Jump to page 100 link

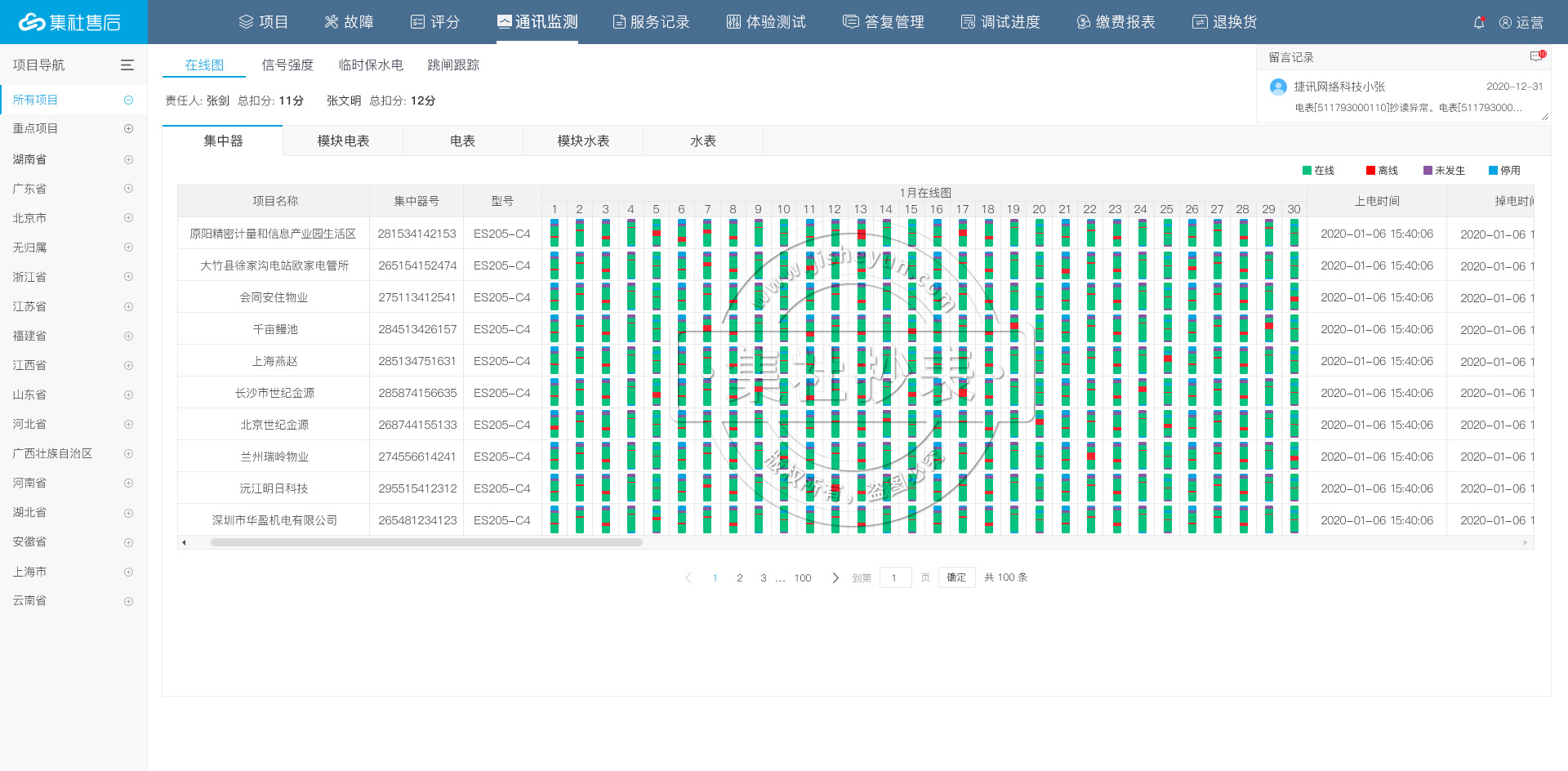(803, 578)
